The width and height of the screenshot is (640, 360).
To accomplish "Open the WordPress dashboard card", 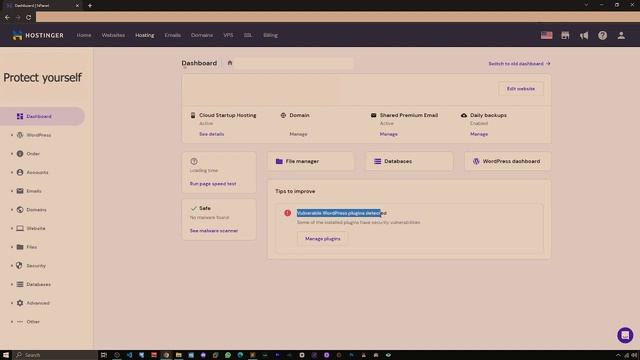I will pos(507,161).
